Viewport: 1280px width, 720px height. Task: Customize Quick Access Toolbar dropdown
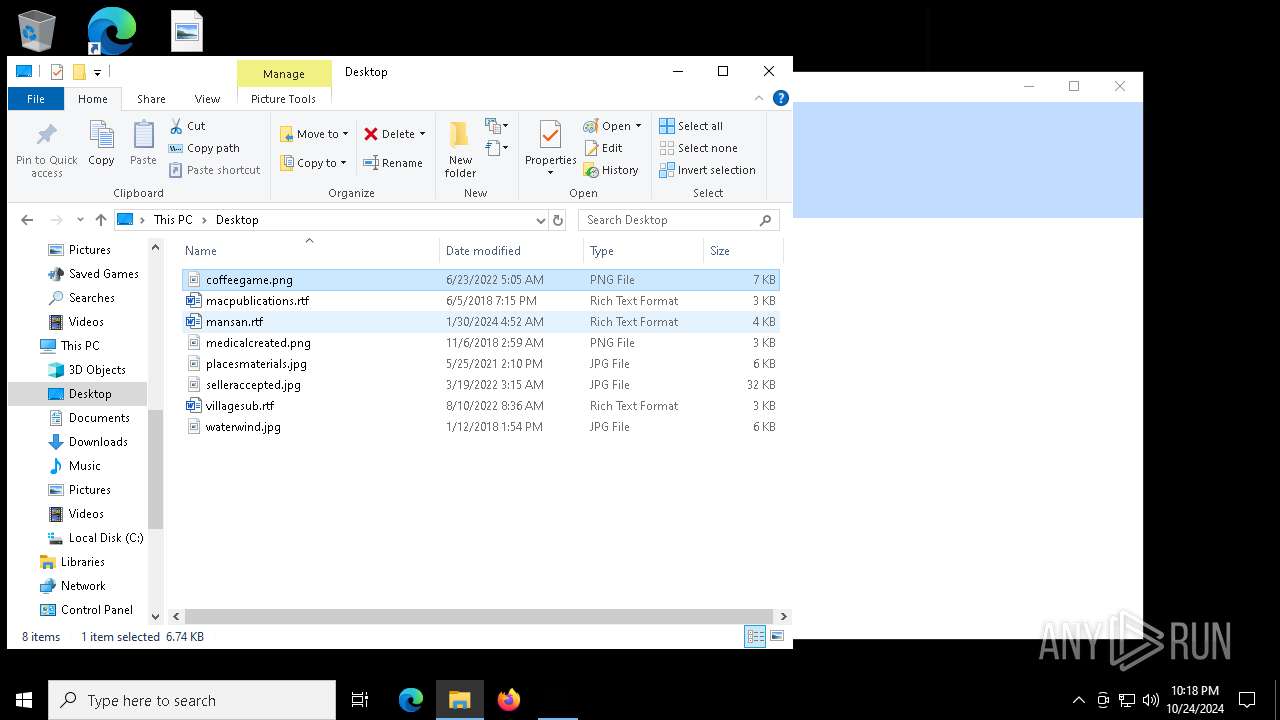pyautogui.click(x=97, y=72)
